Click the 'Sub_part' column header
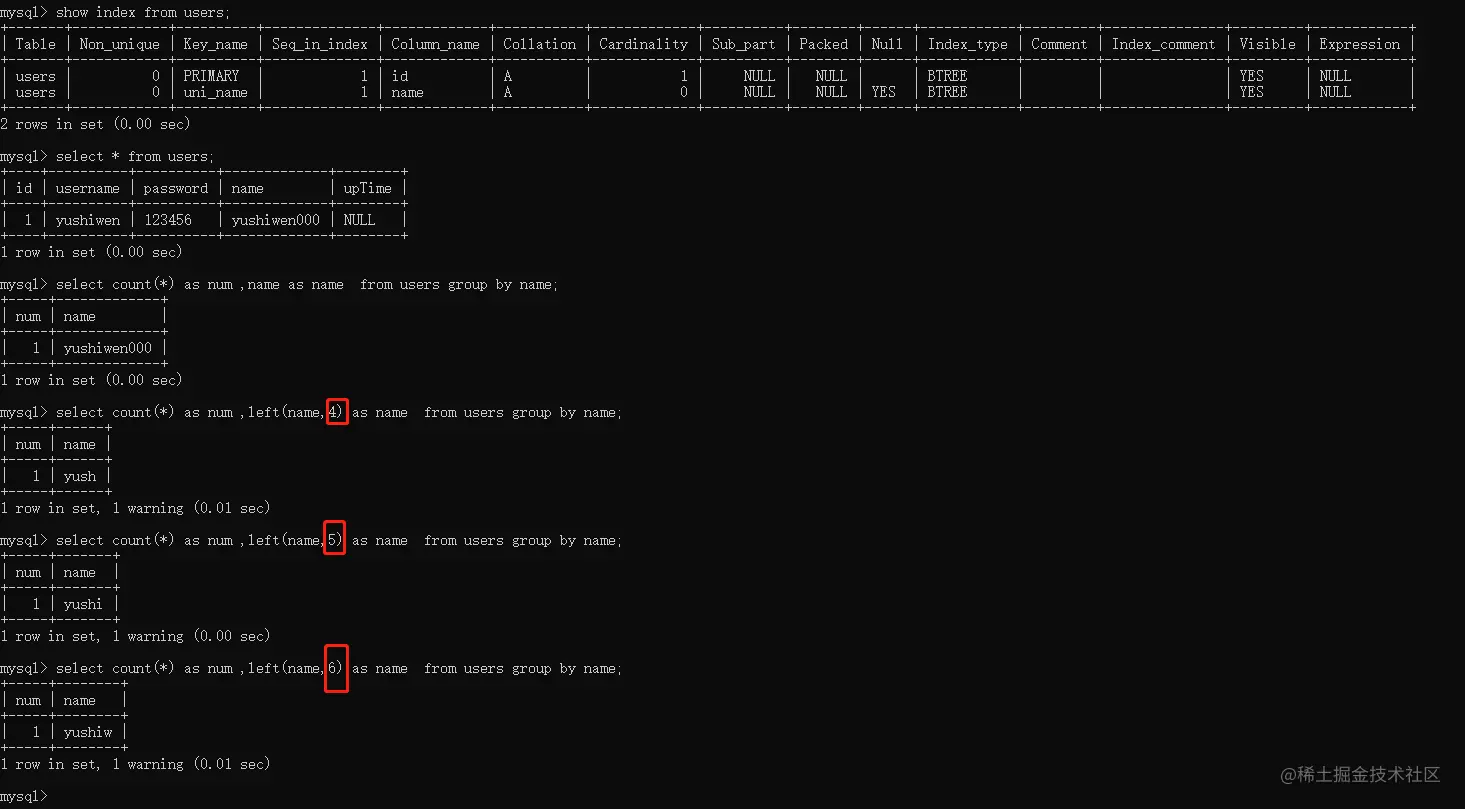The width and height of the screenshot is (1465, 809). pyautogui.click(x=743, y=44)
